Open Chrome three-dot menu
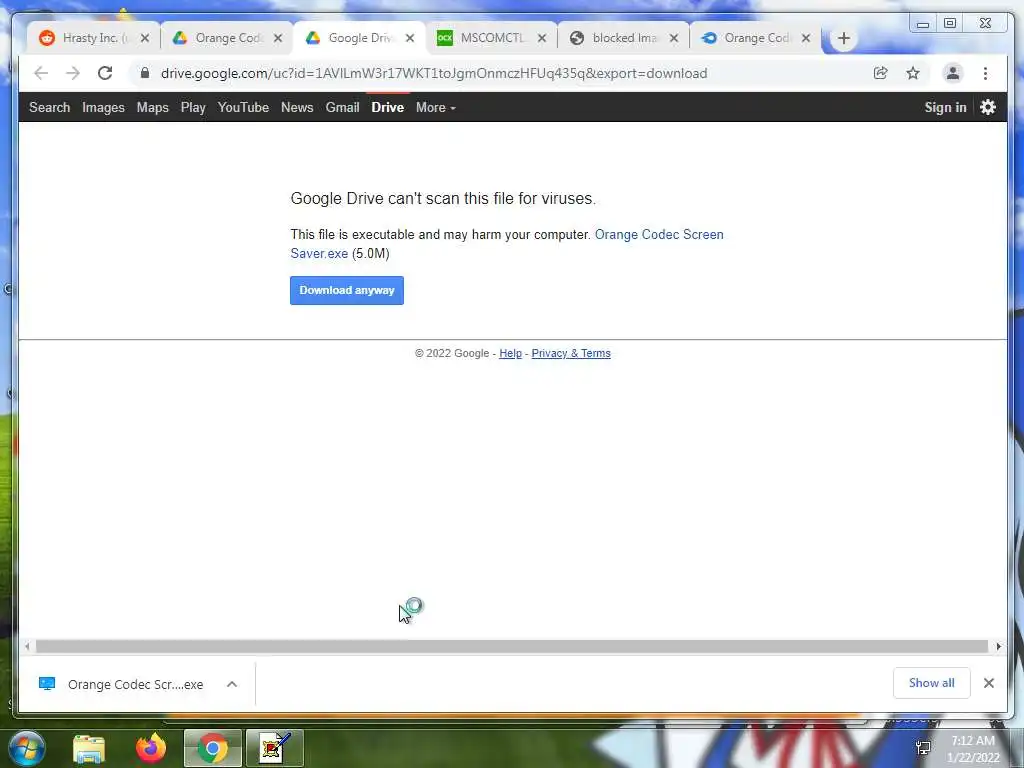This screenshot has width=1024, height=768. tap(985, 73)
